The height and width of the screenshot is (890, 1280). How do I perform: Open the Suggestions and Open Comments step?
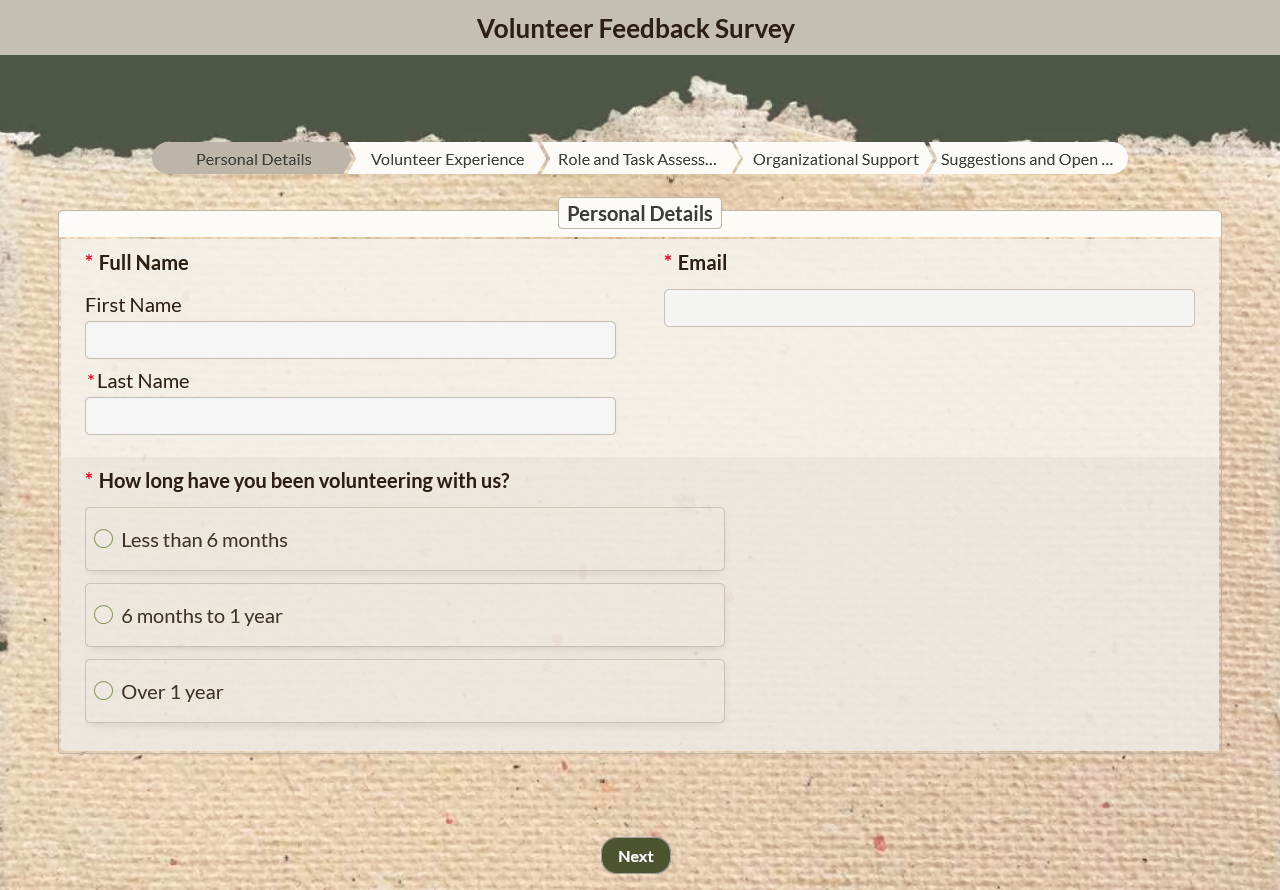[x=1027, y=158]
